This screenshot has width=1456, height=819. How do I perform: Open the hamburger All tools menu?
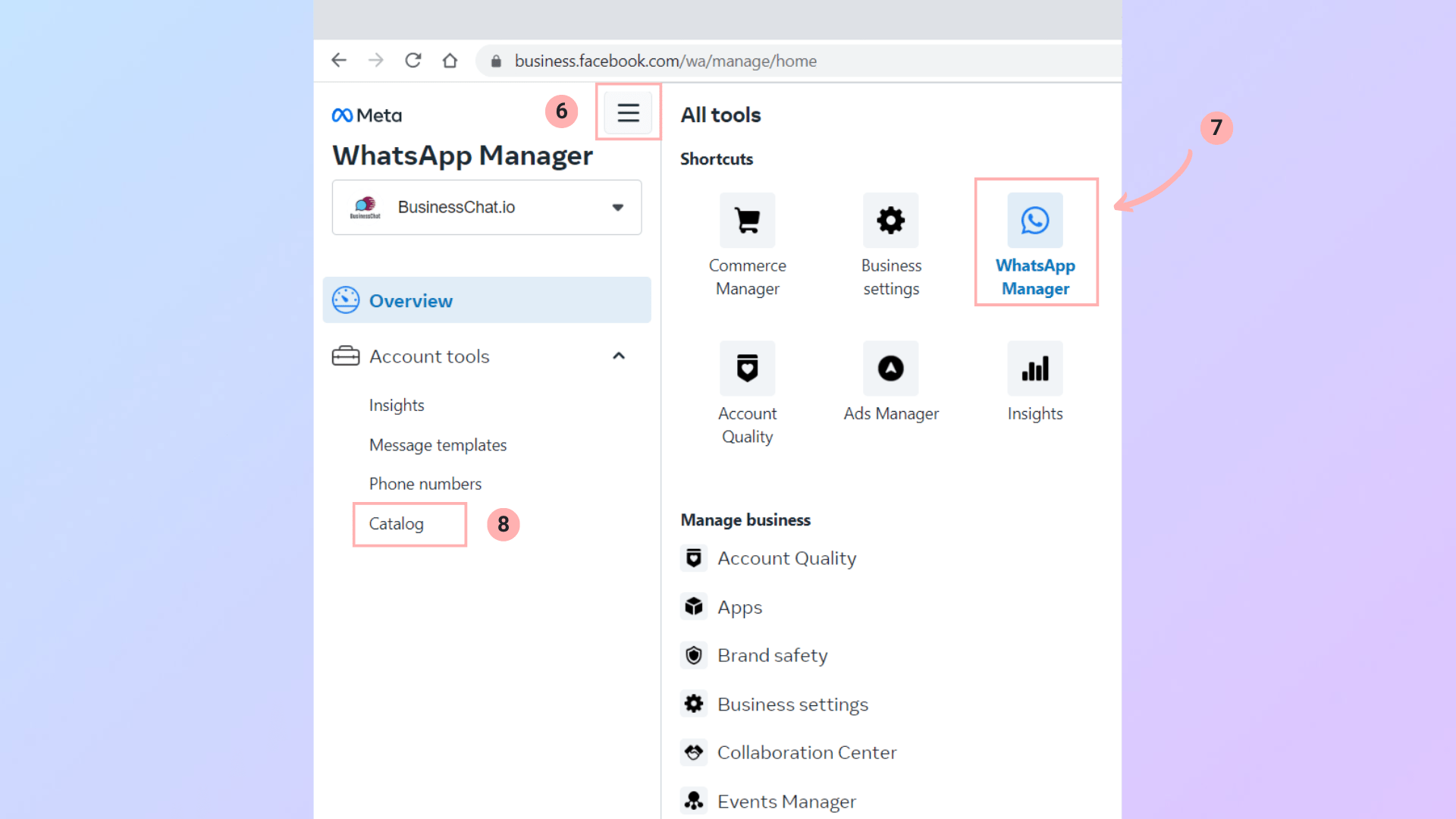pyautogui.click(x=628, y=113)
